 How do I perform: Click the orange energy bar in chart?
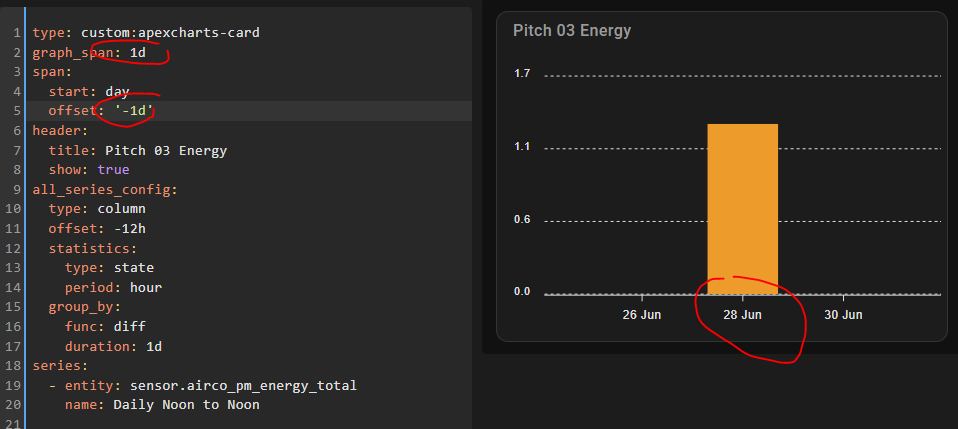coord(742,208)
